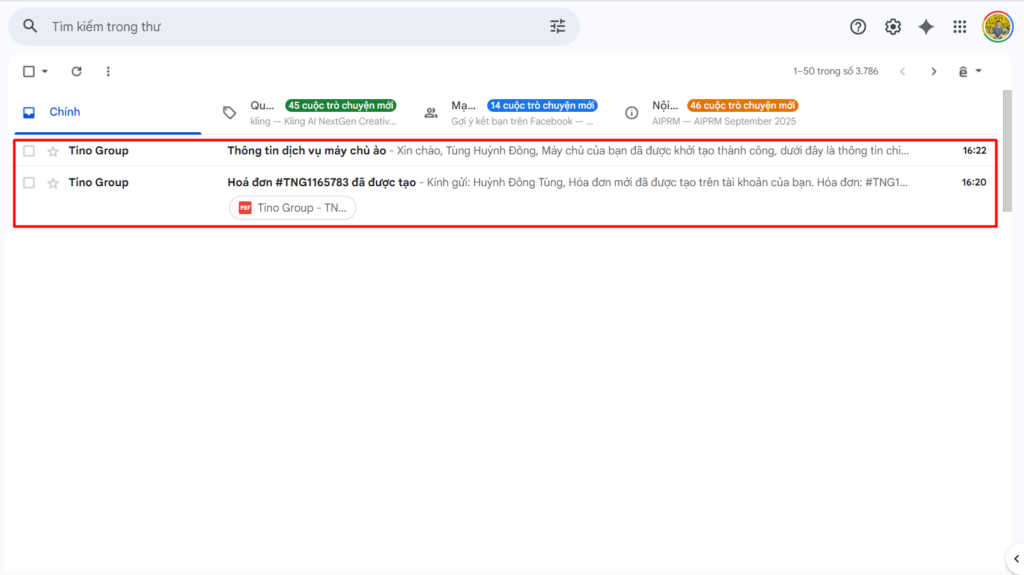Star the Thông tin dịch vụ máy chủ ảo email
1024x575 pixels.
(53, 152)
